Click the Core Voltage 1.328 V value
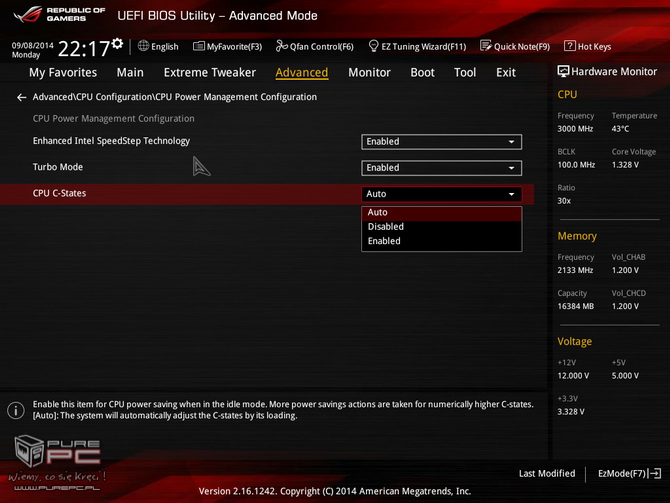Screen dimensions: 670x503 point(625,165)
